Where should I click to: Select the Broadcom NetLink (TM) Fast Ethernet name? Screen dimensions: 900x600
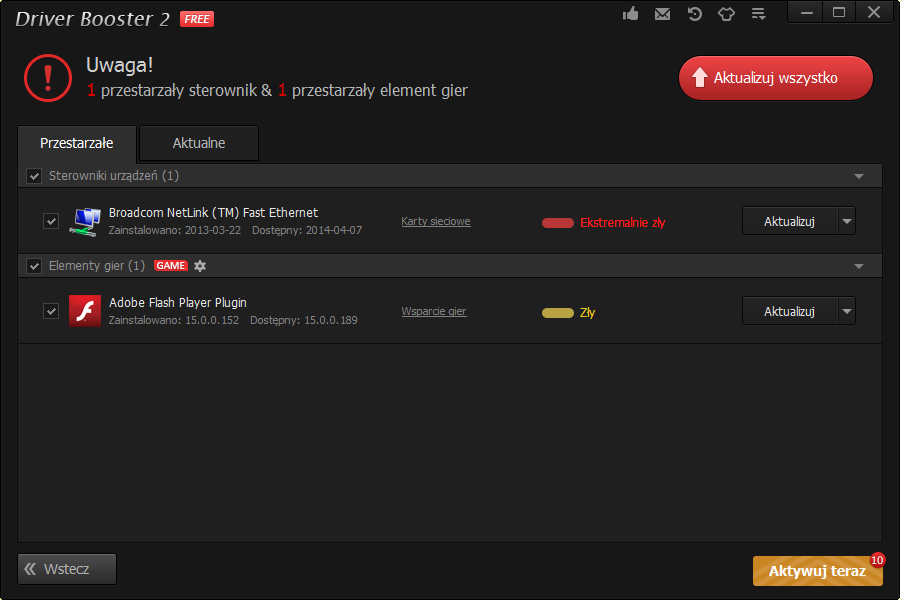pos(214,213)
